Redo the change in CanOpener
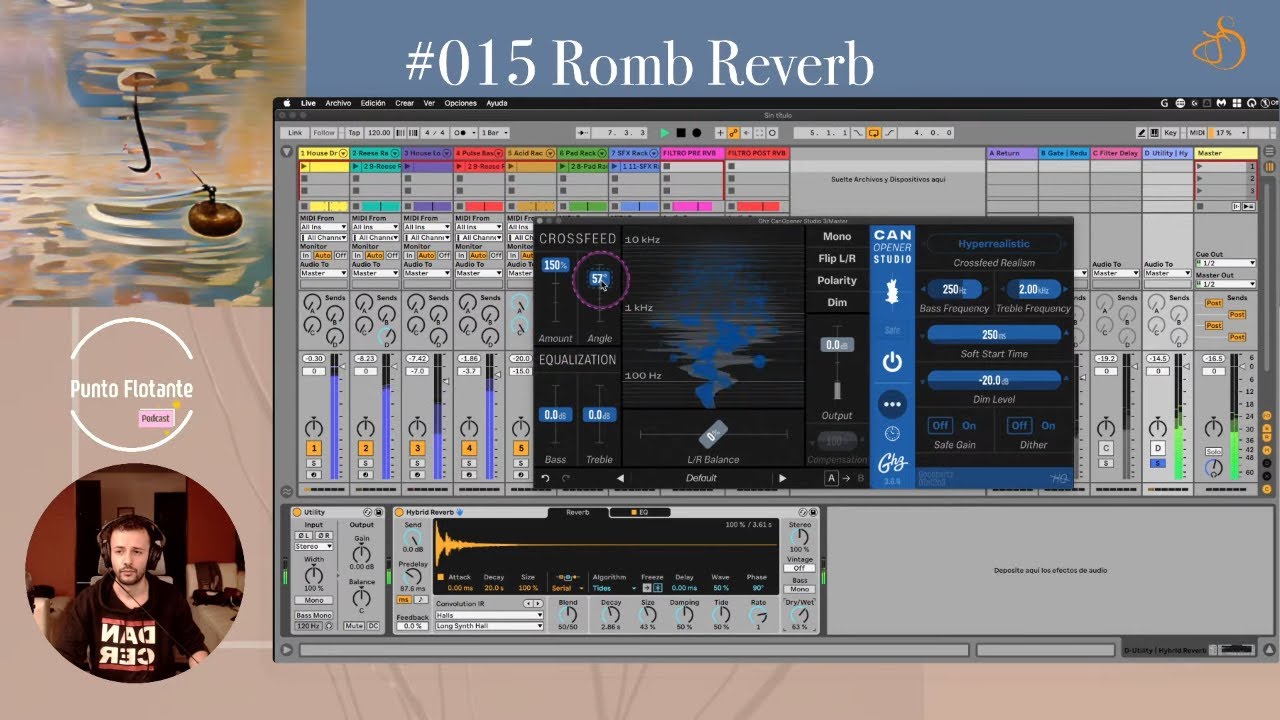Screen dimensions: 1280x720 [x=566, y=478]
